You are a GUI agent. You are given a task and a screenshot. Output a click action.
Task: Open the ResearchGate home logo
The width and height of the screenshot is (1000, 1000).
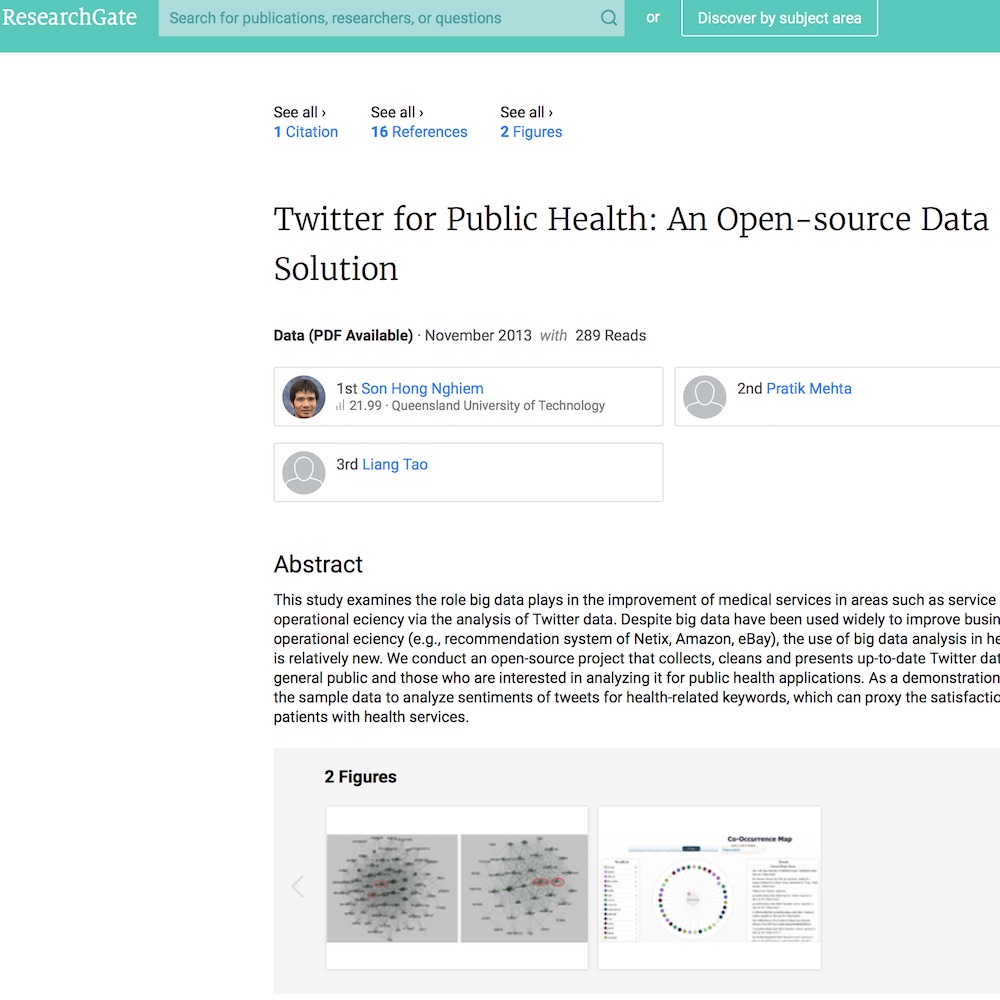tap(69, 17)
